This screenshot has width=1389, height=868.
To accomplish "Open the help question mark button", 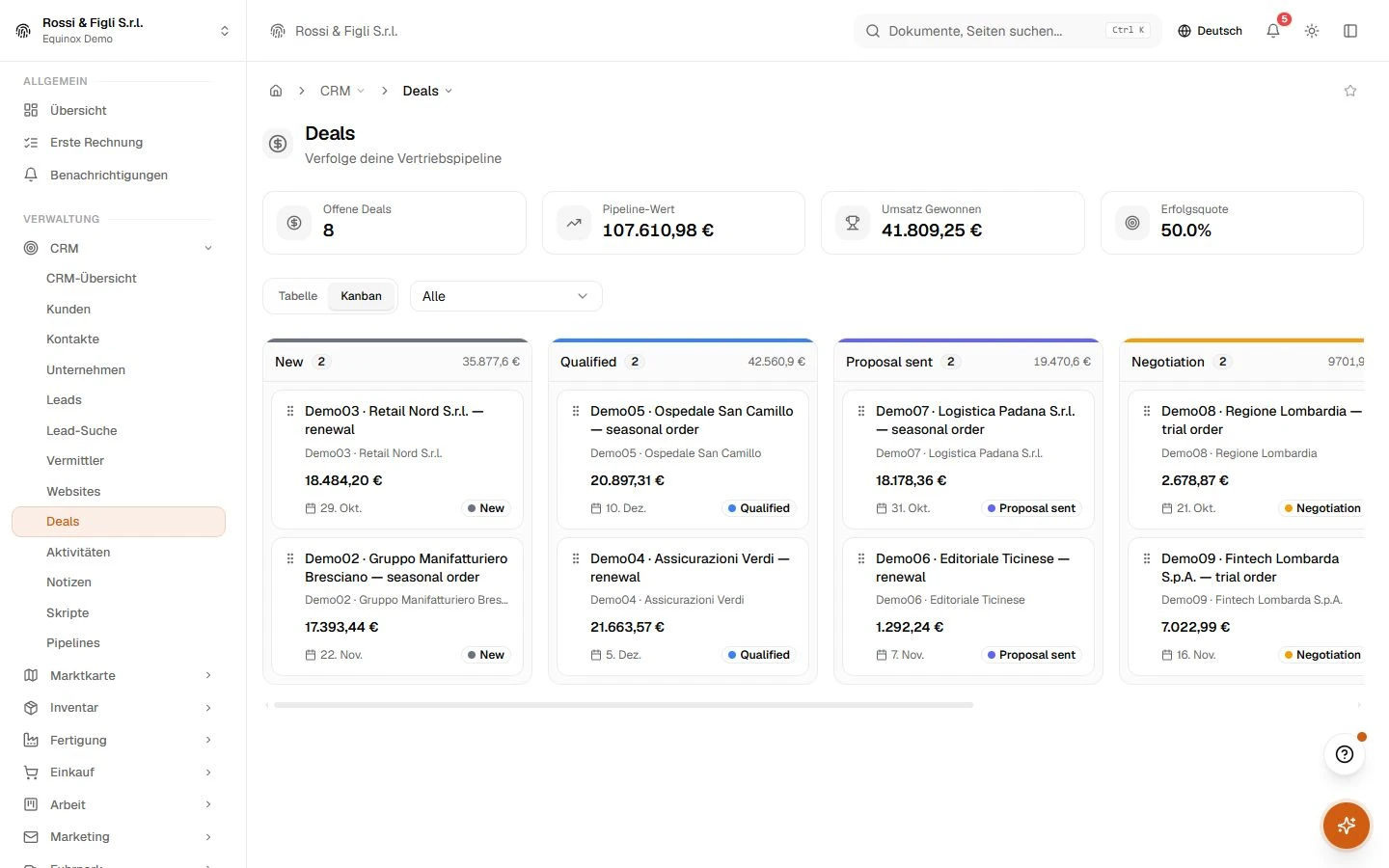I will 1345,754.
